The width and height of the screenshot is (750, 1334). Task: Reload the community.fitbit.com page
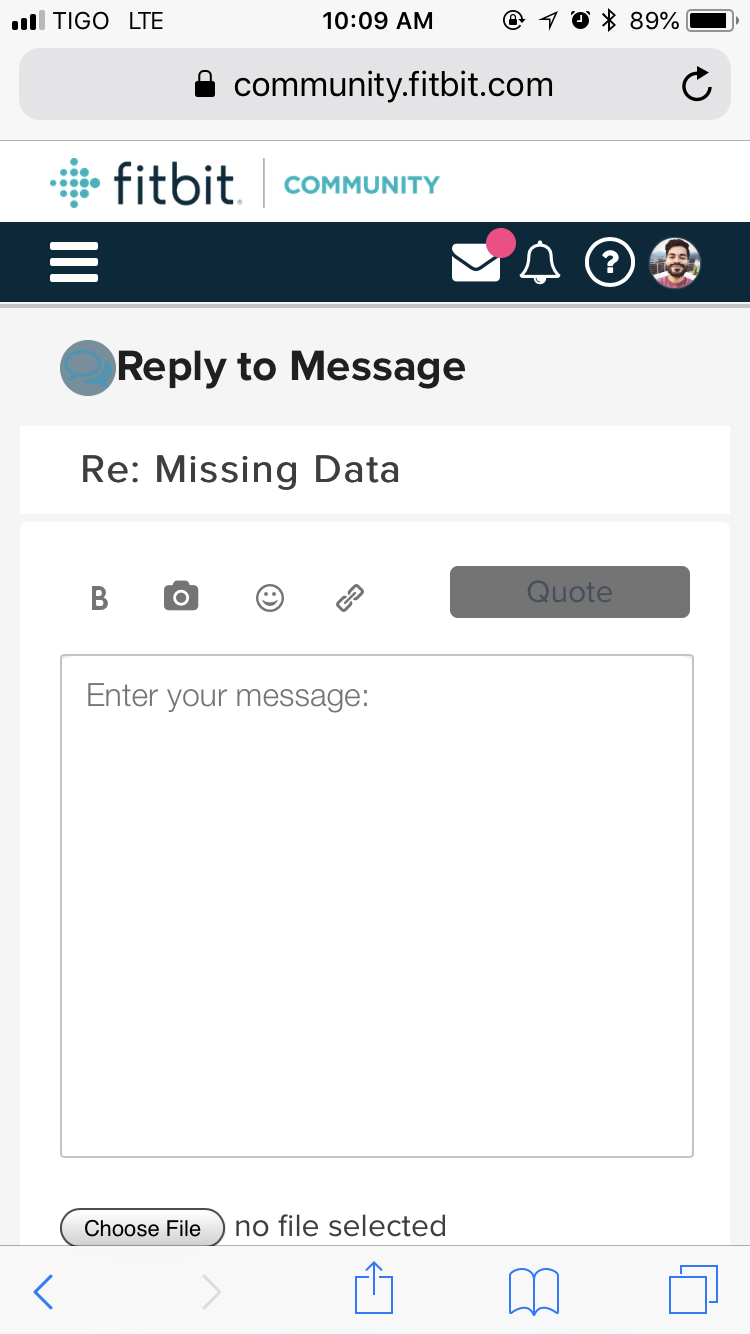coord(696,84)
